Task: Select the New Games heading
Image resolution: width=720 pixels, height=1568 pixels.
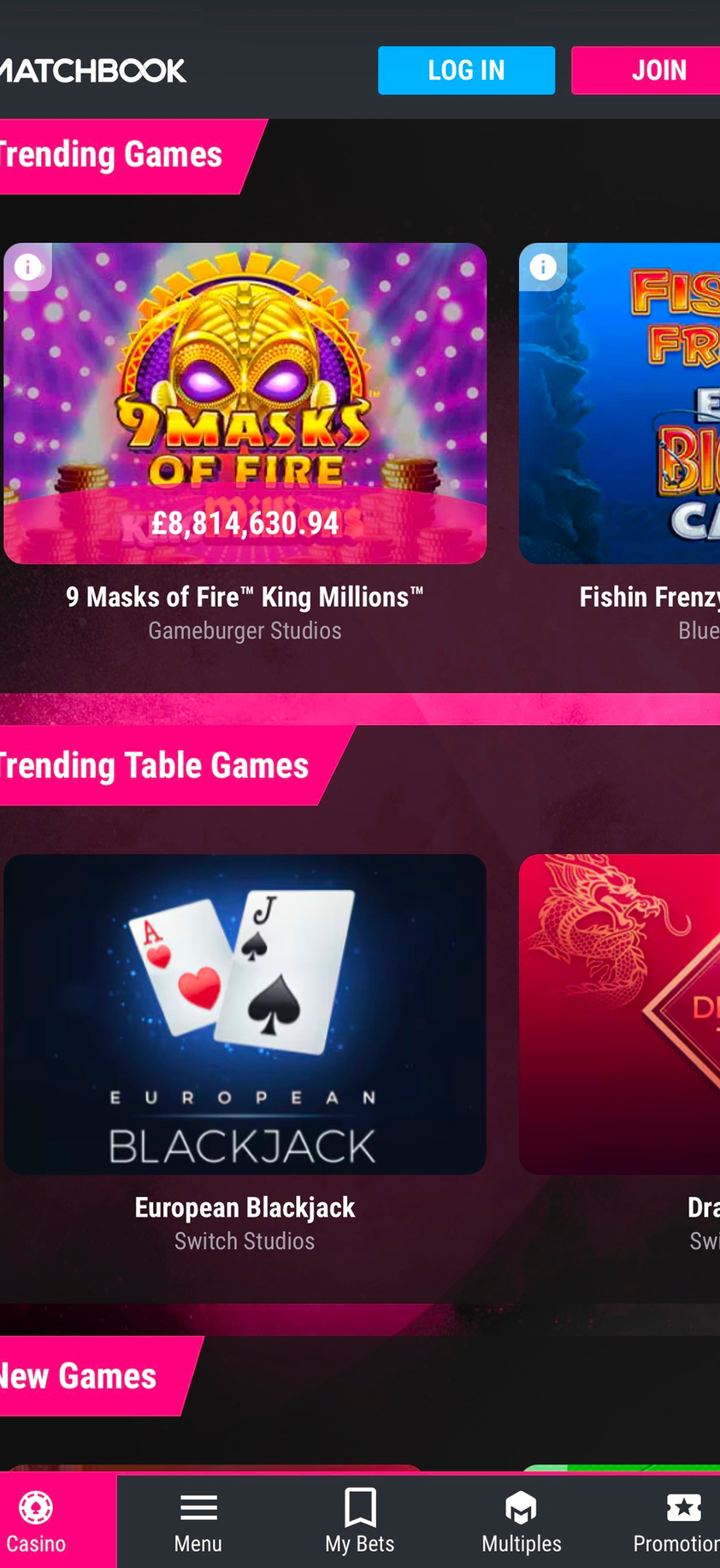Action: point(79,1376)
